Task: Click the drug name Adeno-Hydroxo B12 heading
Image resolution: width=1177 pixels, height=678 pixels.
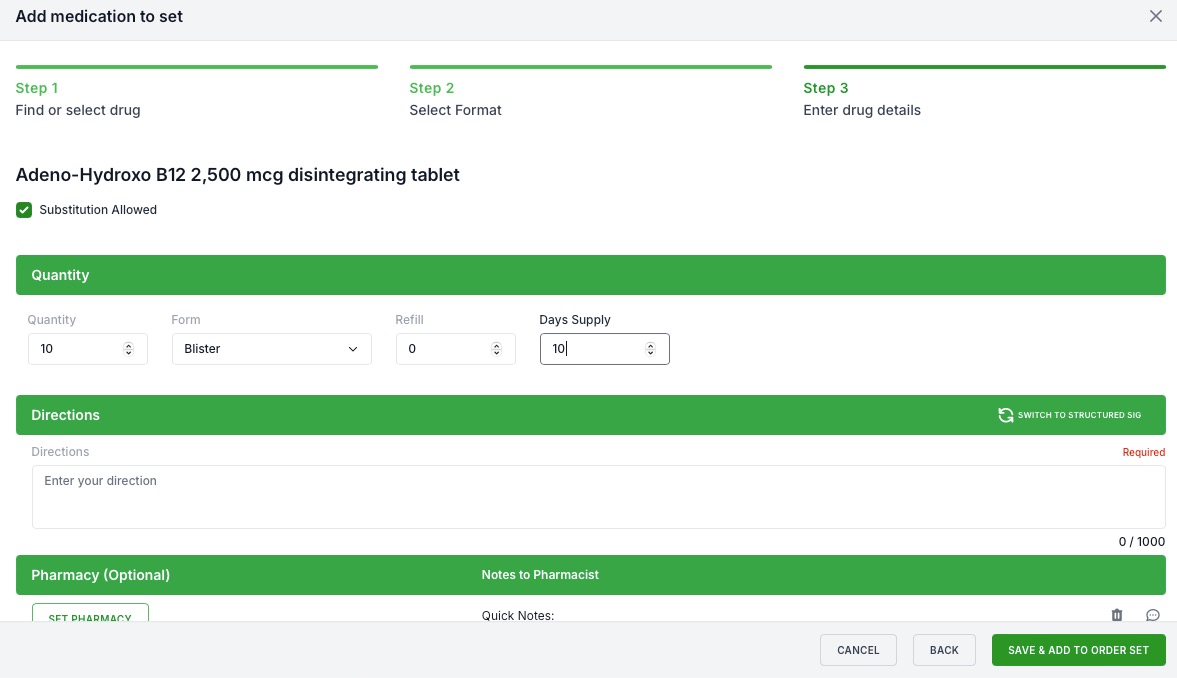Action: click(x=237, y=175)
